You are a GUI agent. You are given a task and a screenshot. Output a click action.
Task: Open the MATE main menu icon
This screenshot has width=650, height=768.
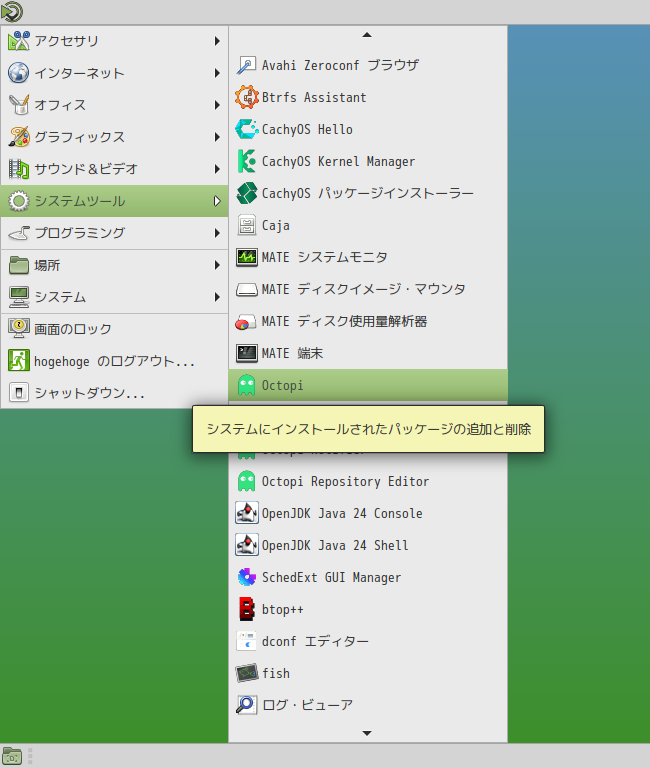[x=12, y=12]
